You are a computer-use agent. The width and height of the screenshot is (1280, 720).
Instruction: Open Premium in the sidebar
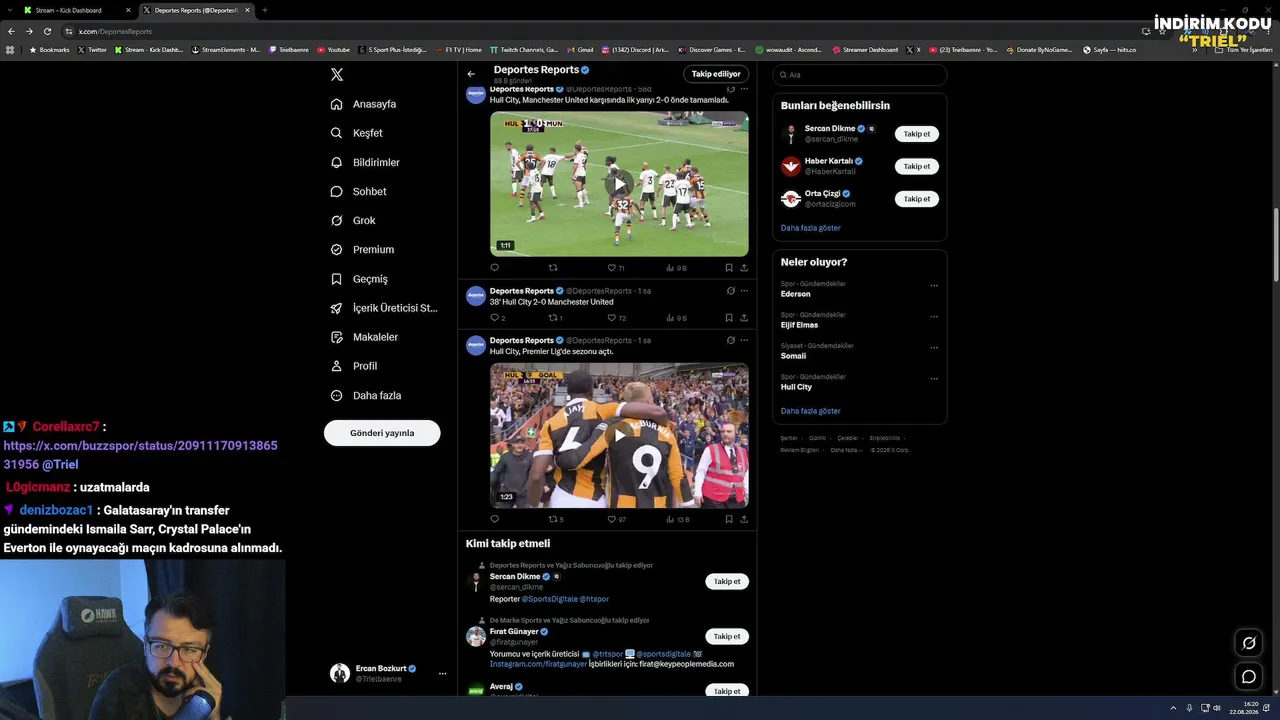(x=362, y=249)
